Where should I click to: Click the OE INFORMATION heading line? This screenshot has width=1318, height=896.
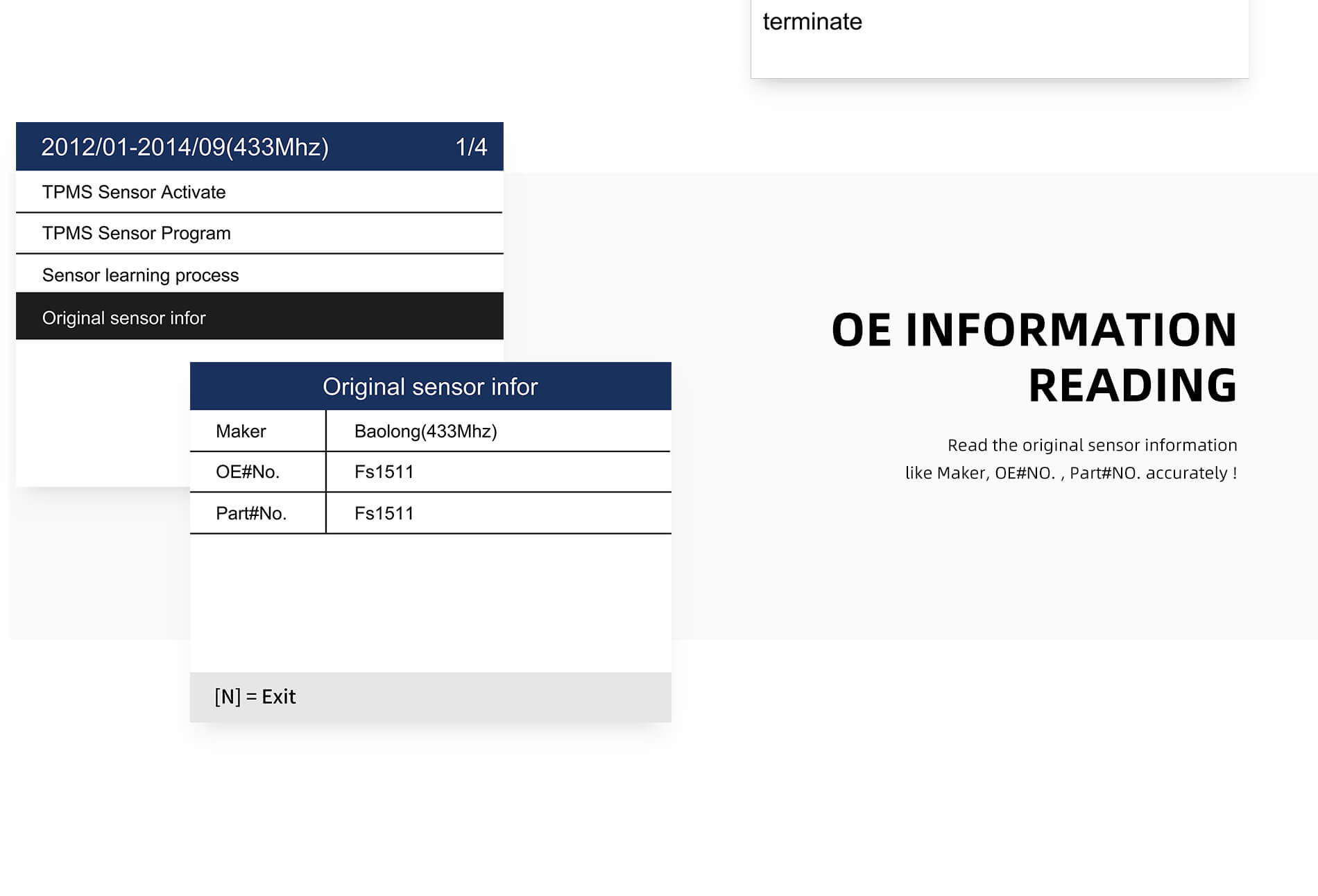pos(1034,329)
